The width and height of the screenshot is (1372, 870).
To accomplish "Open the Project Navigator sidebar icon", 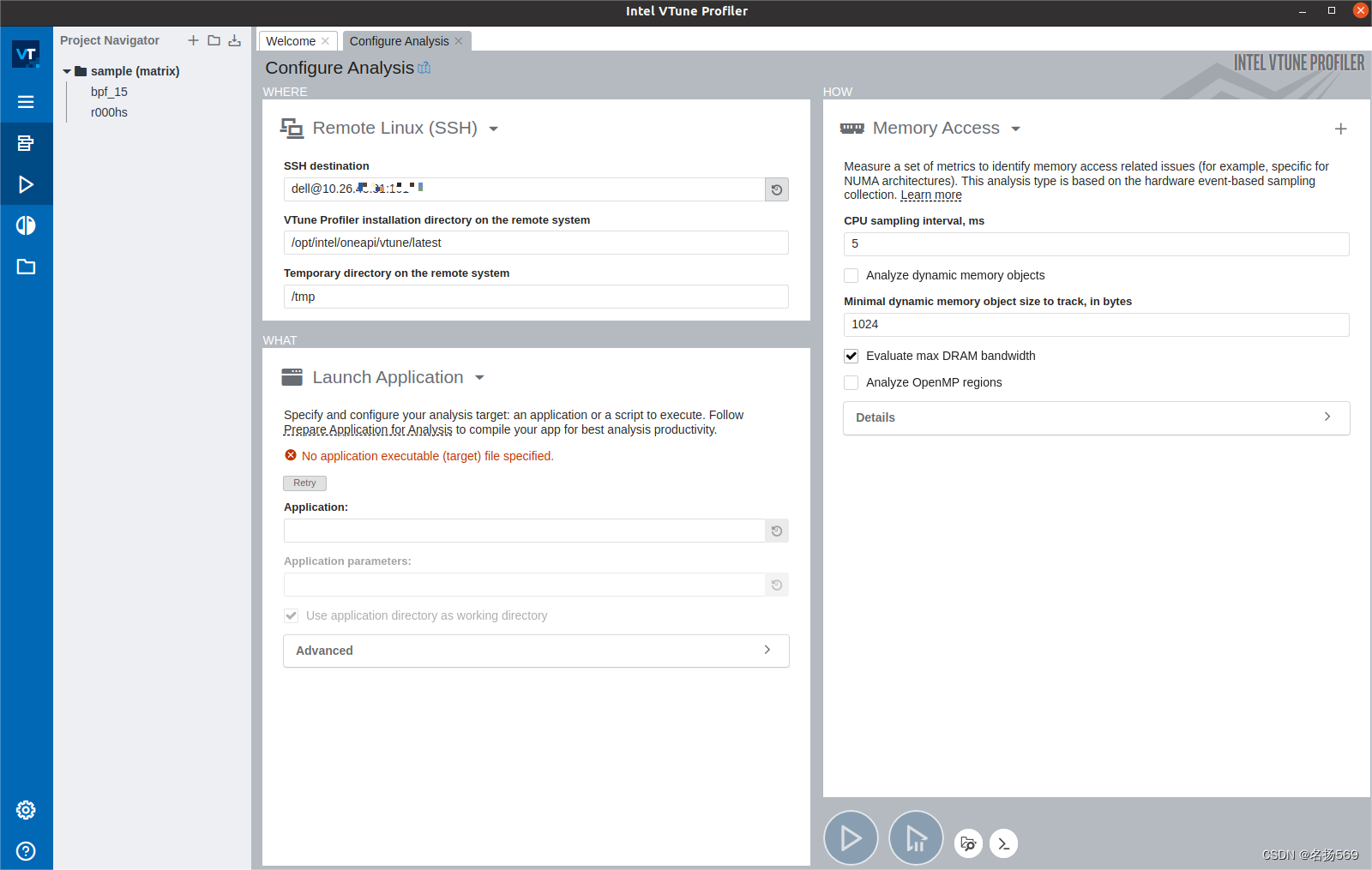I will pos(26,143).
